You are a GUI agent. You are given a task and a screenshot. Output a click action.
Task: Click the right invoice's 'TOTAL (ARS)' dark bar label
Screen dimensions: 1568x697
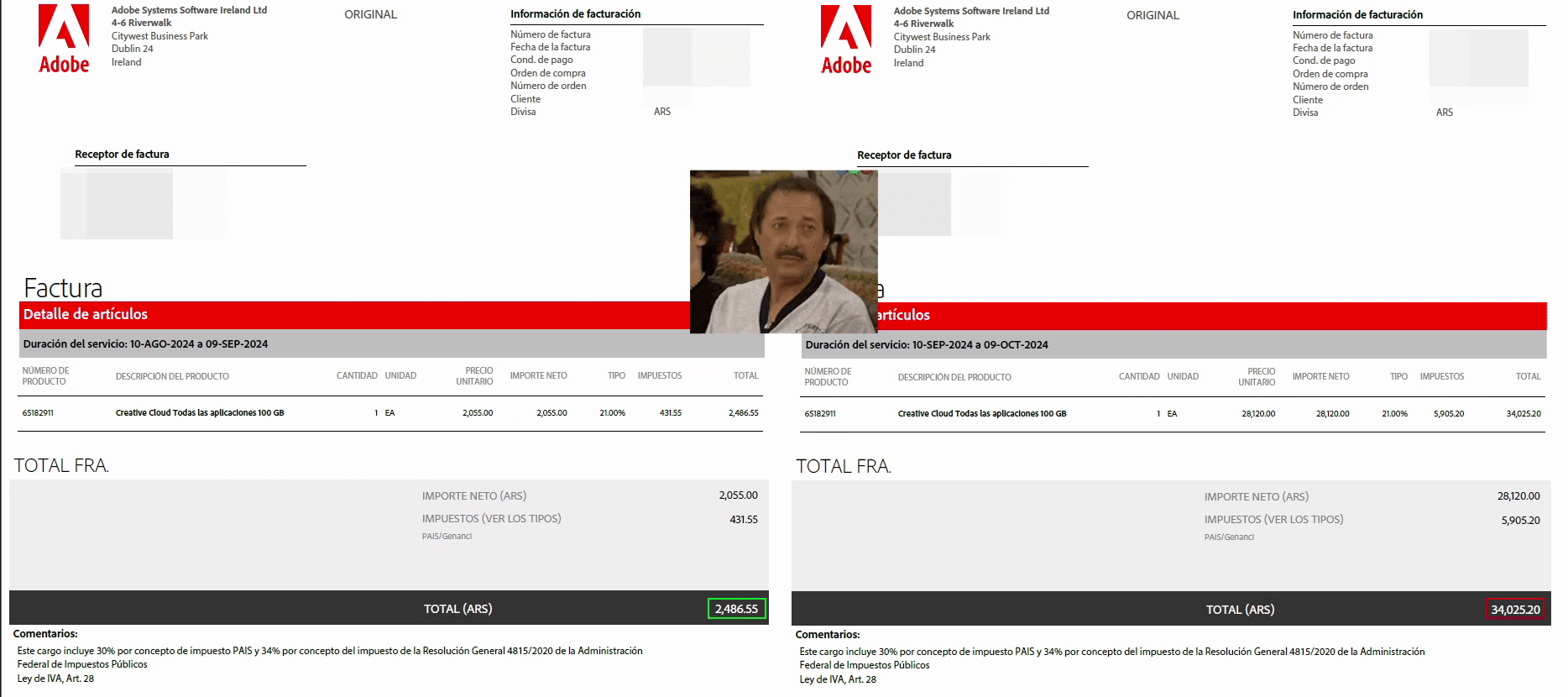coord(1241,610)
